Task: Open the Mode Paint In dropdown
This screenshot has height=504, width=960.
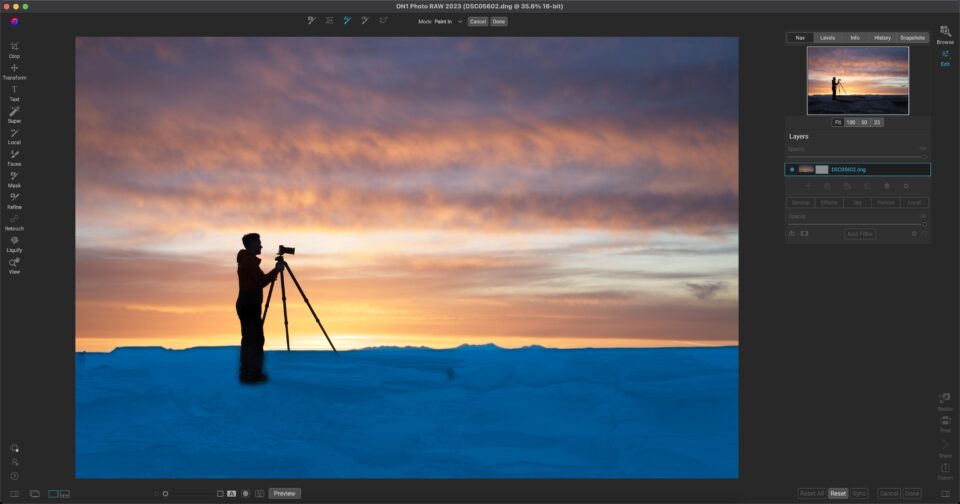Action: [x=448, y=21]
